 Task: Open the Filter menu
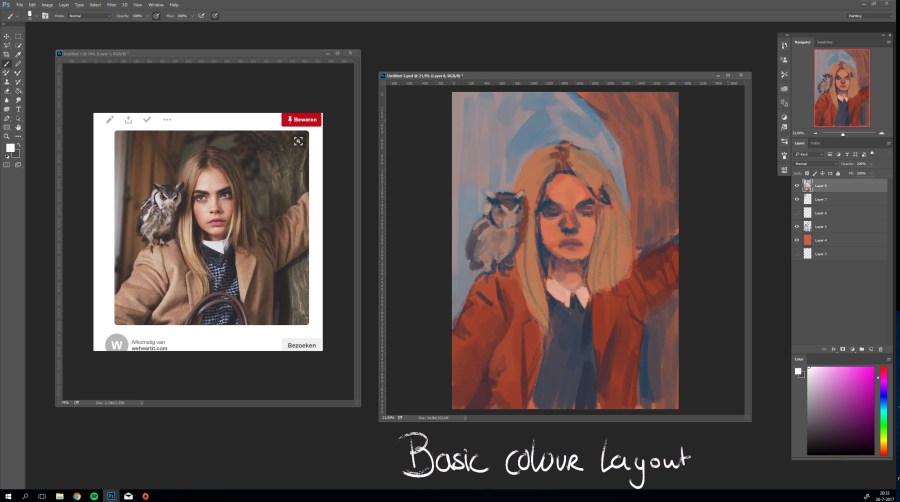(111, 5)
